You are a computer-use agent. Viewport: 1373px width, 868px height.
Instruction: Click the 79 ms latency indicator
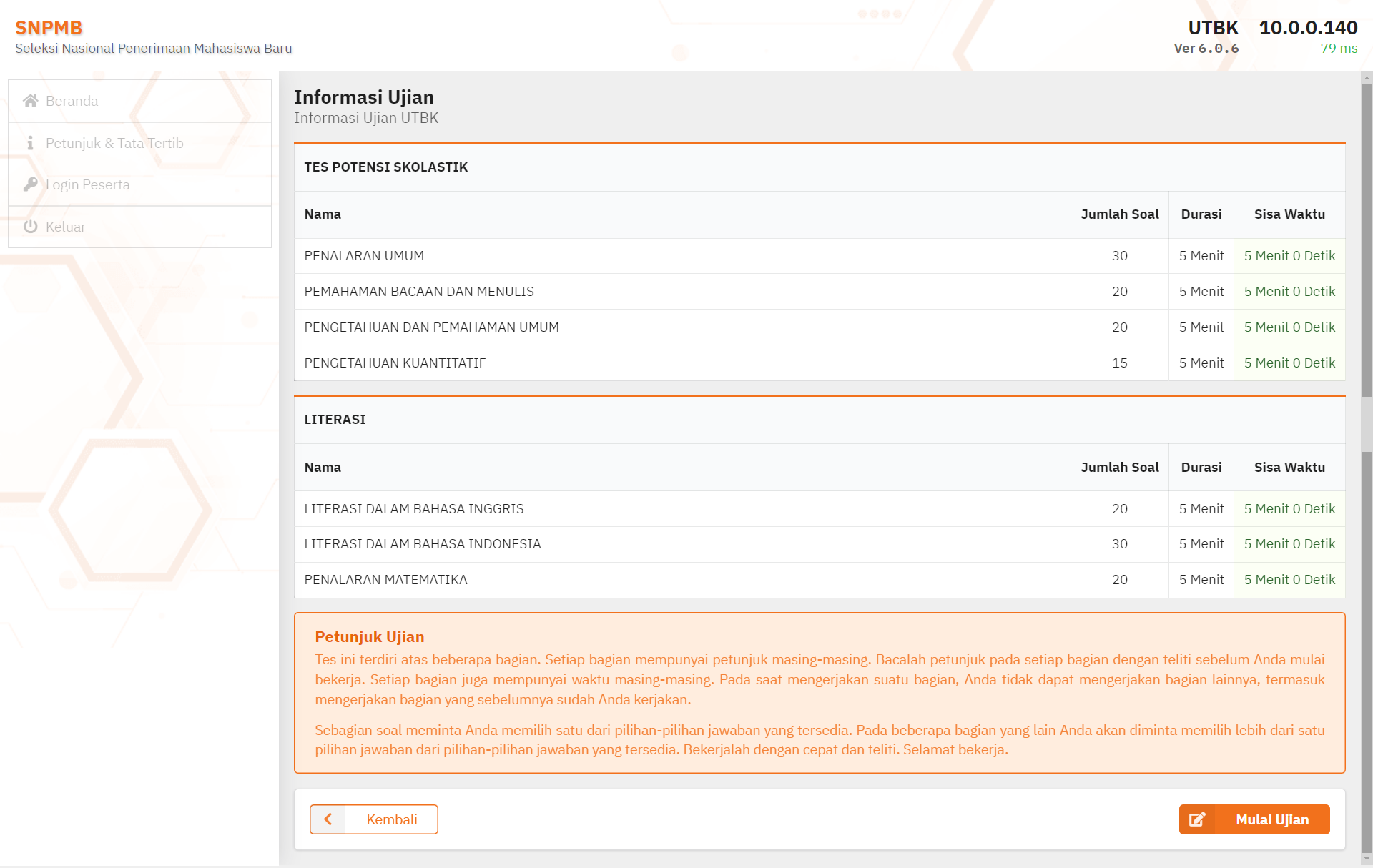(x=1339, y=49)
